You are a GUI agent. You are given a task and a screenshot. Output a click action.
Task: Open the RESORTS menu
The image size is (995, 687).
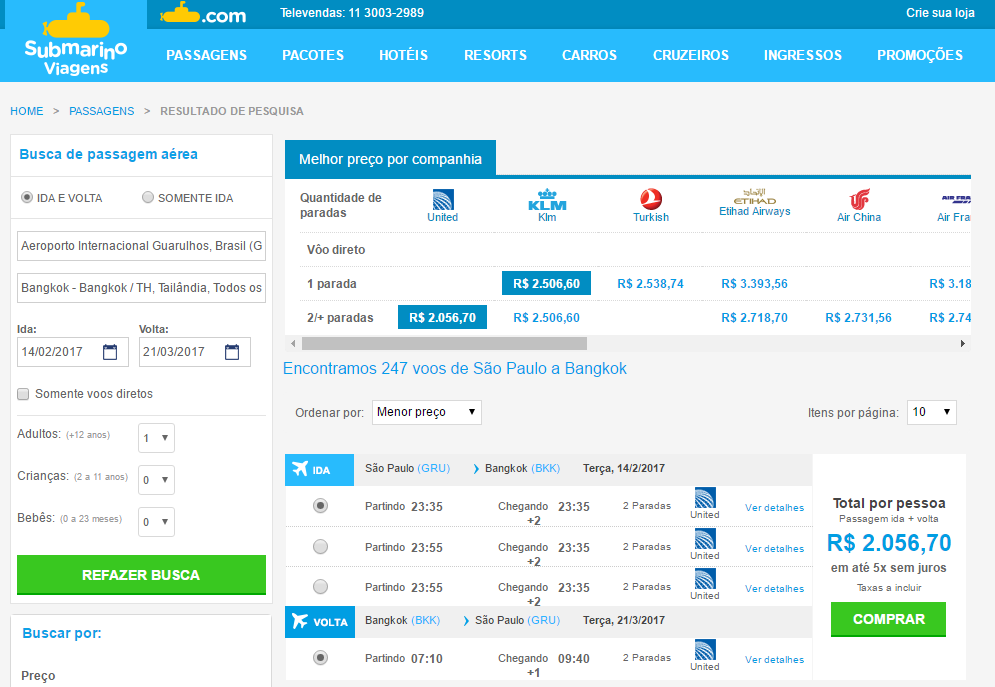[496, 55]
